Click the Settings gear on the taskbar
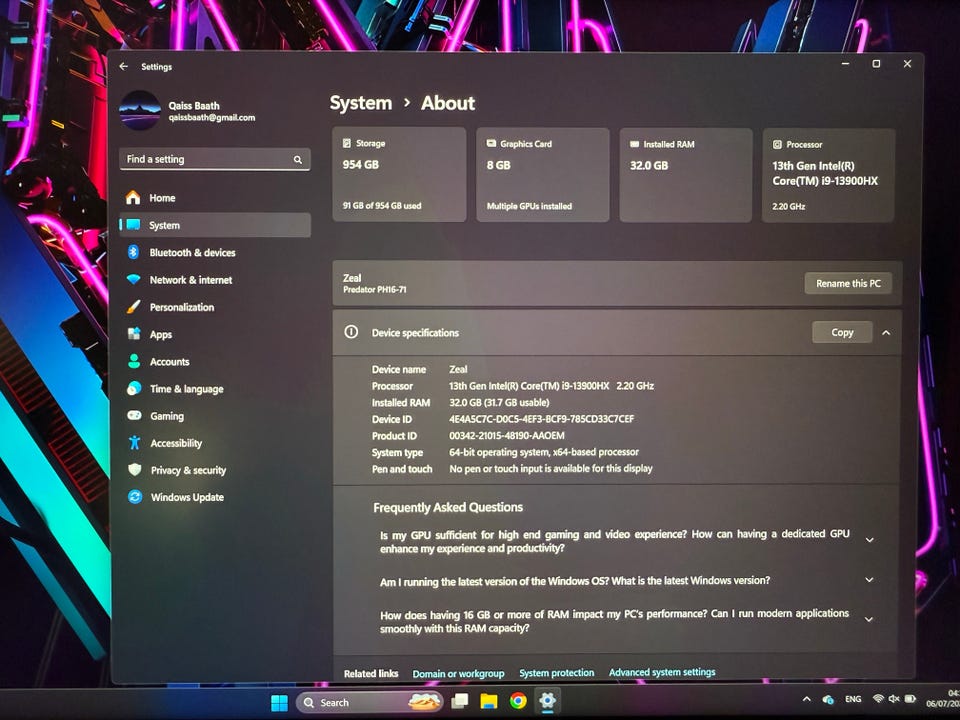The height and width of the screenshot is (720, 960). coord(547,700)
